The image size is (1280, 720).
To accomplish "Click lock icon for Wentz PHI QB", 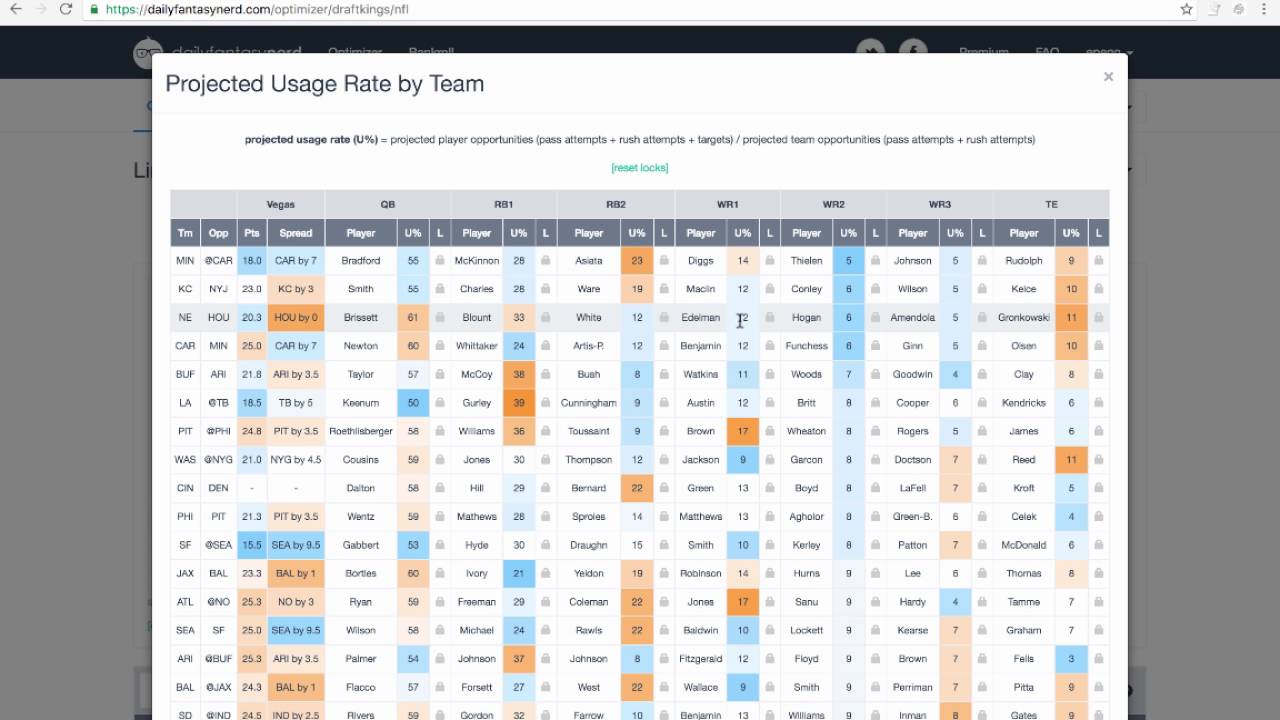I will [440, 517].
